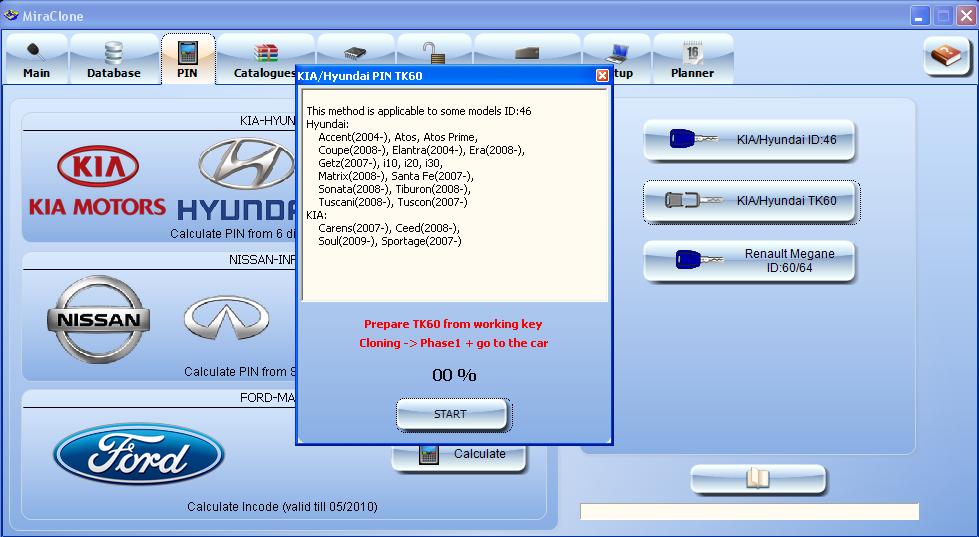Click the calculator icon on Calculate
The image size is (979, 537).
point(428,455)
